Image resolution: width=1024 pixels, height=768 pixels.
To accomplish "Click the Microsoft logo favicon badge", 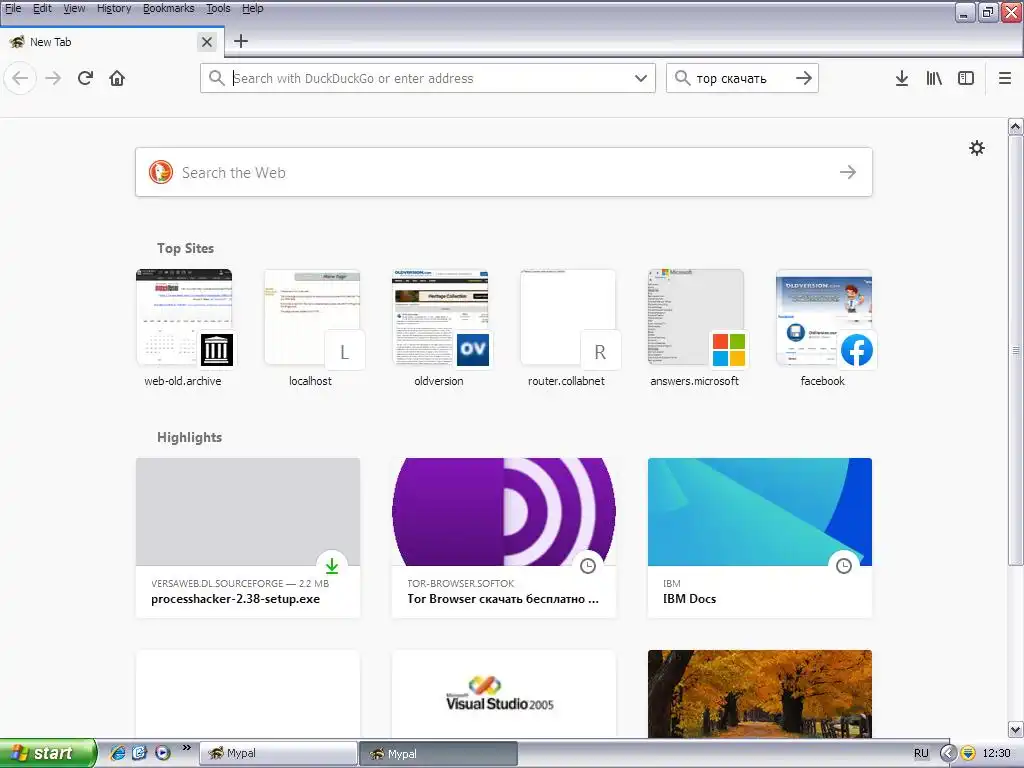I will pos(728,351).
